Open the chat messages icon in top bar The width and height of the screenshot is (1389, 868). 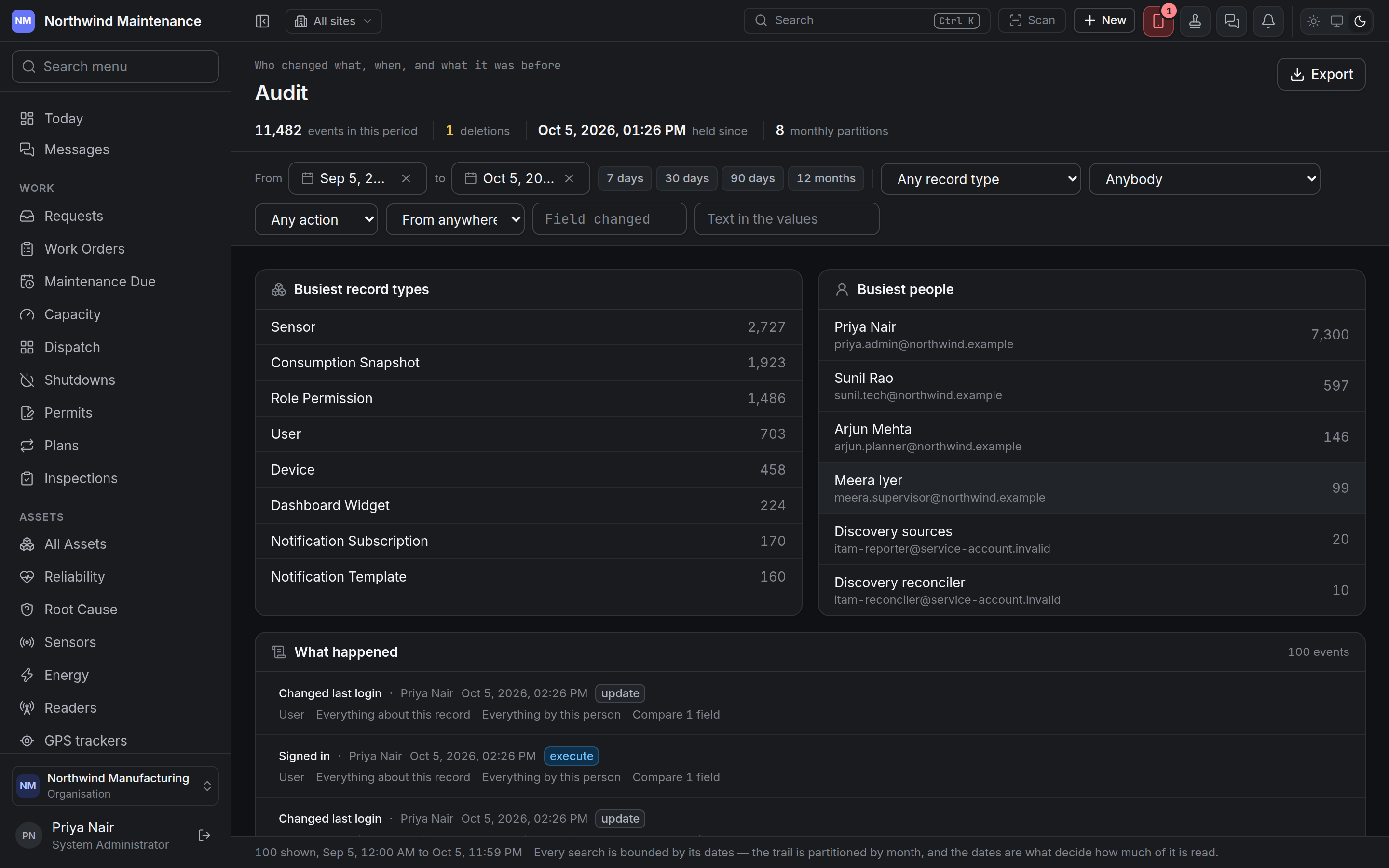[x=1232, y=21]
